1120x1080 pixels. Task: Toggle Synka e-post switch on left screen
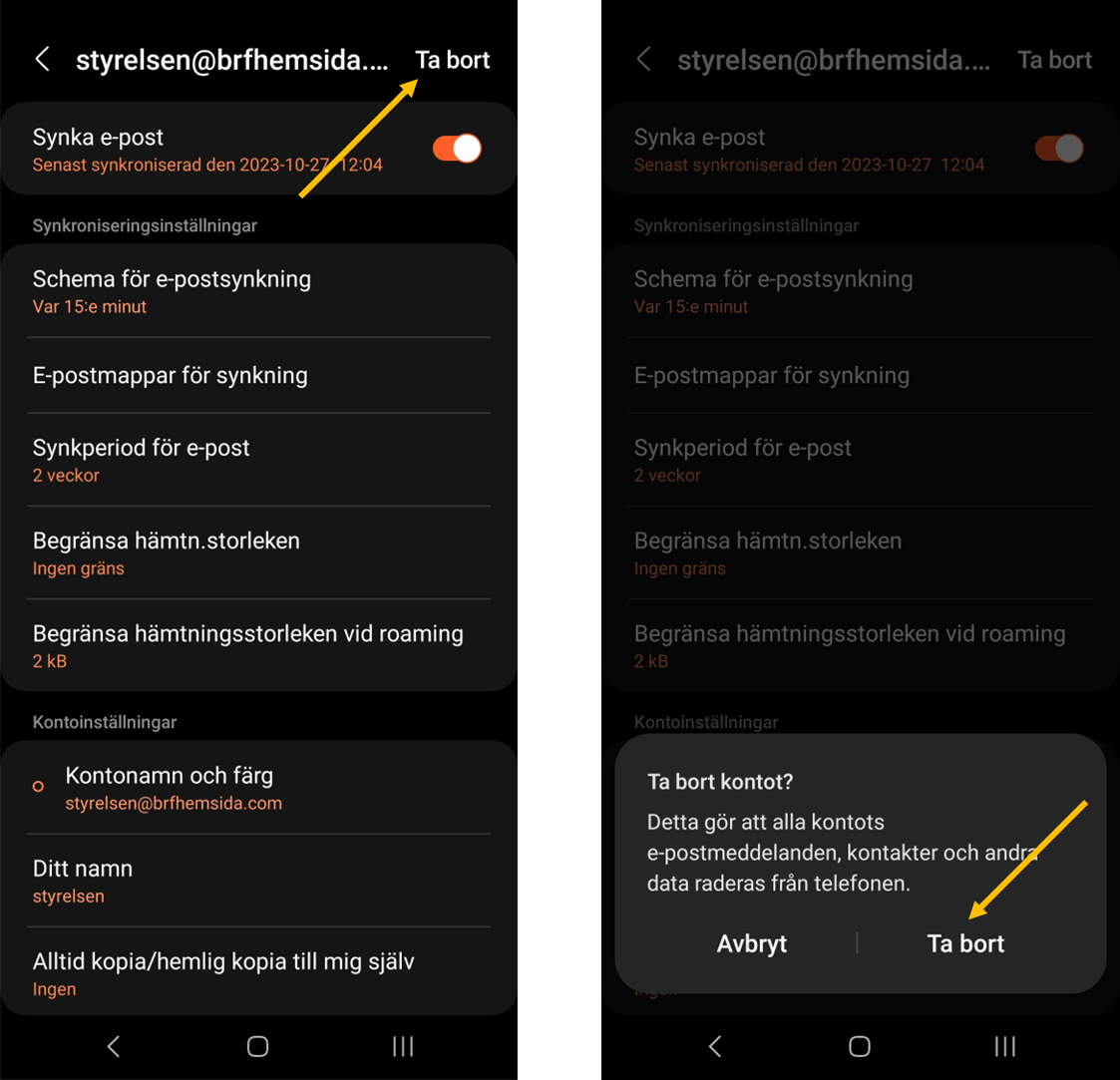pyautogui.click(x=457, y=149)
